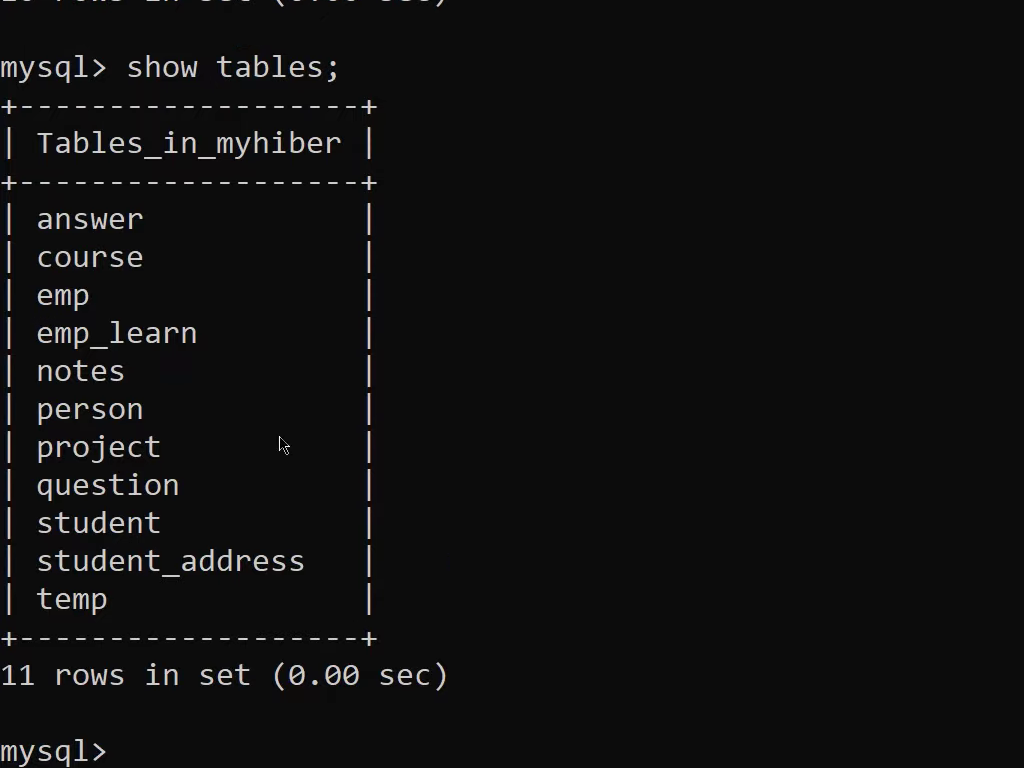Select the 'emp_learn' table name
Image resolution: width=1024 pixels, height=768 pixels.
pyautogui.click(x=117, y=334)
